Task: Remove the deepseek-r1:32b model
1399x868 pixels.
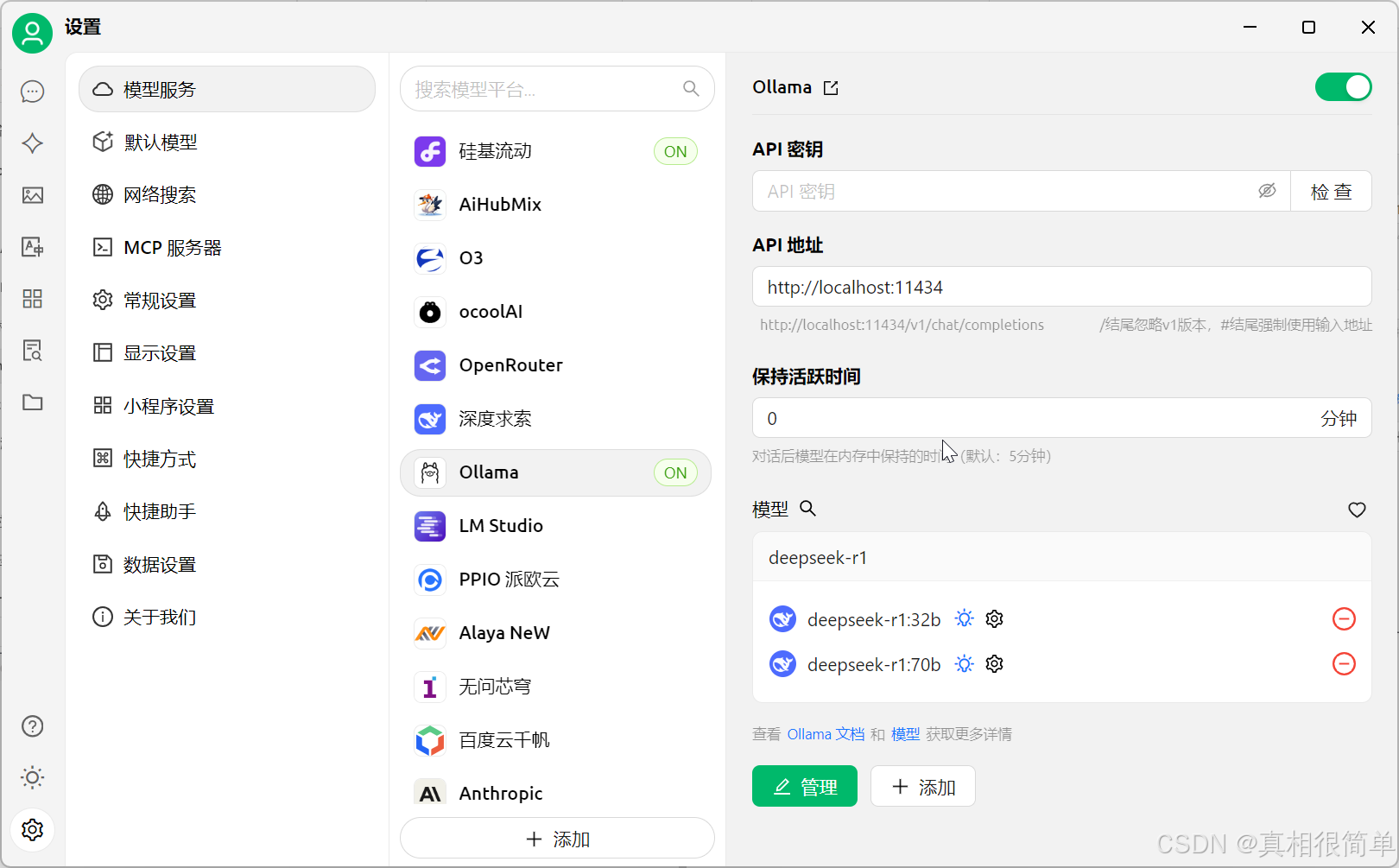Action: [1344, 619]
